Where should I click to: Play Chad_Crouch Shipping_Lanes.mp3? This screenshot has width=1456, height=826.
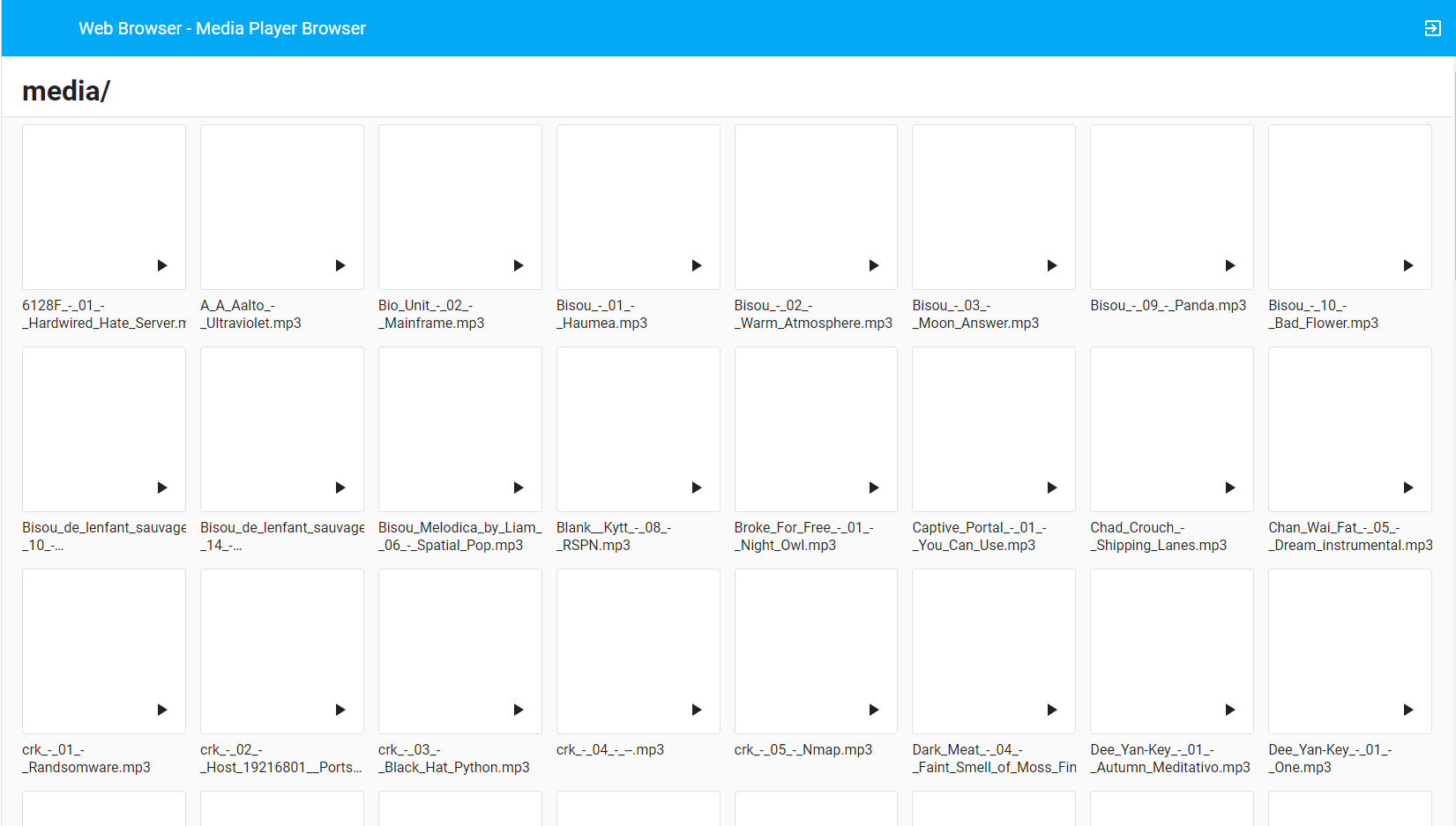click(x=1230, y=487)
